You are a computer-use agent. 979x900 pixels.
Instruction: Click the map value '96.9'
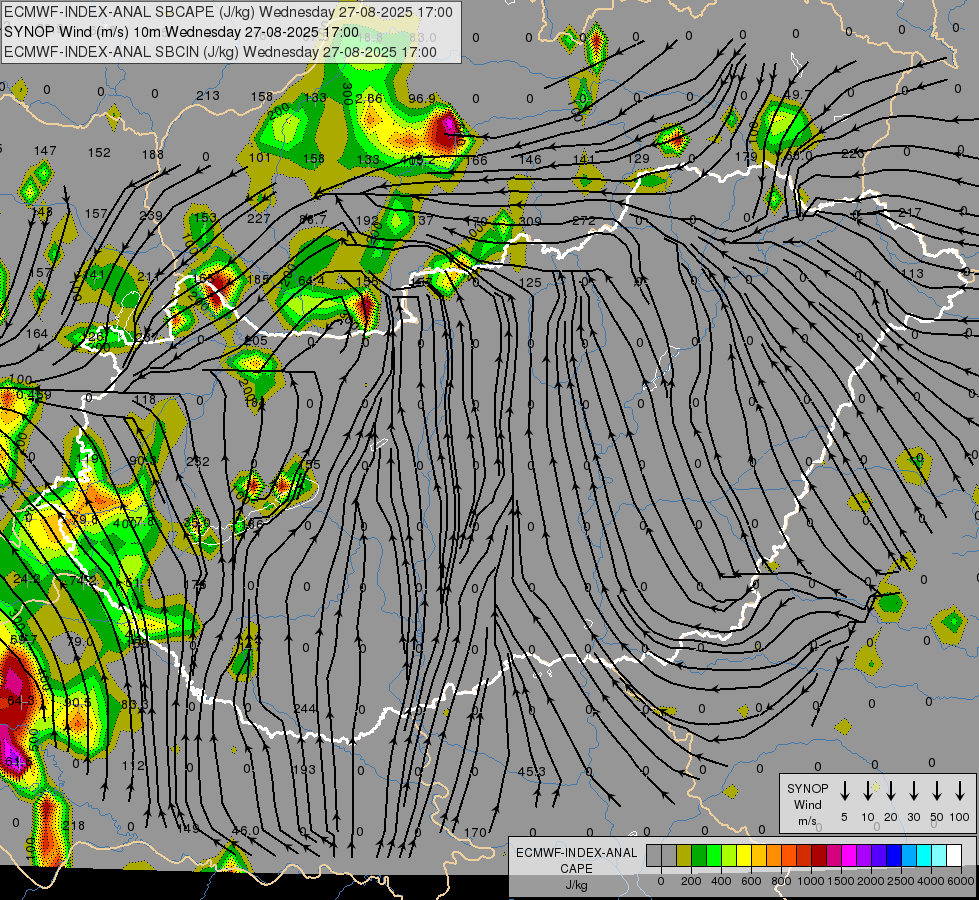pos(422,99)
